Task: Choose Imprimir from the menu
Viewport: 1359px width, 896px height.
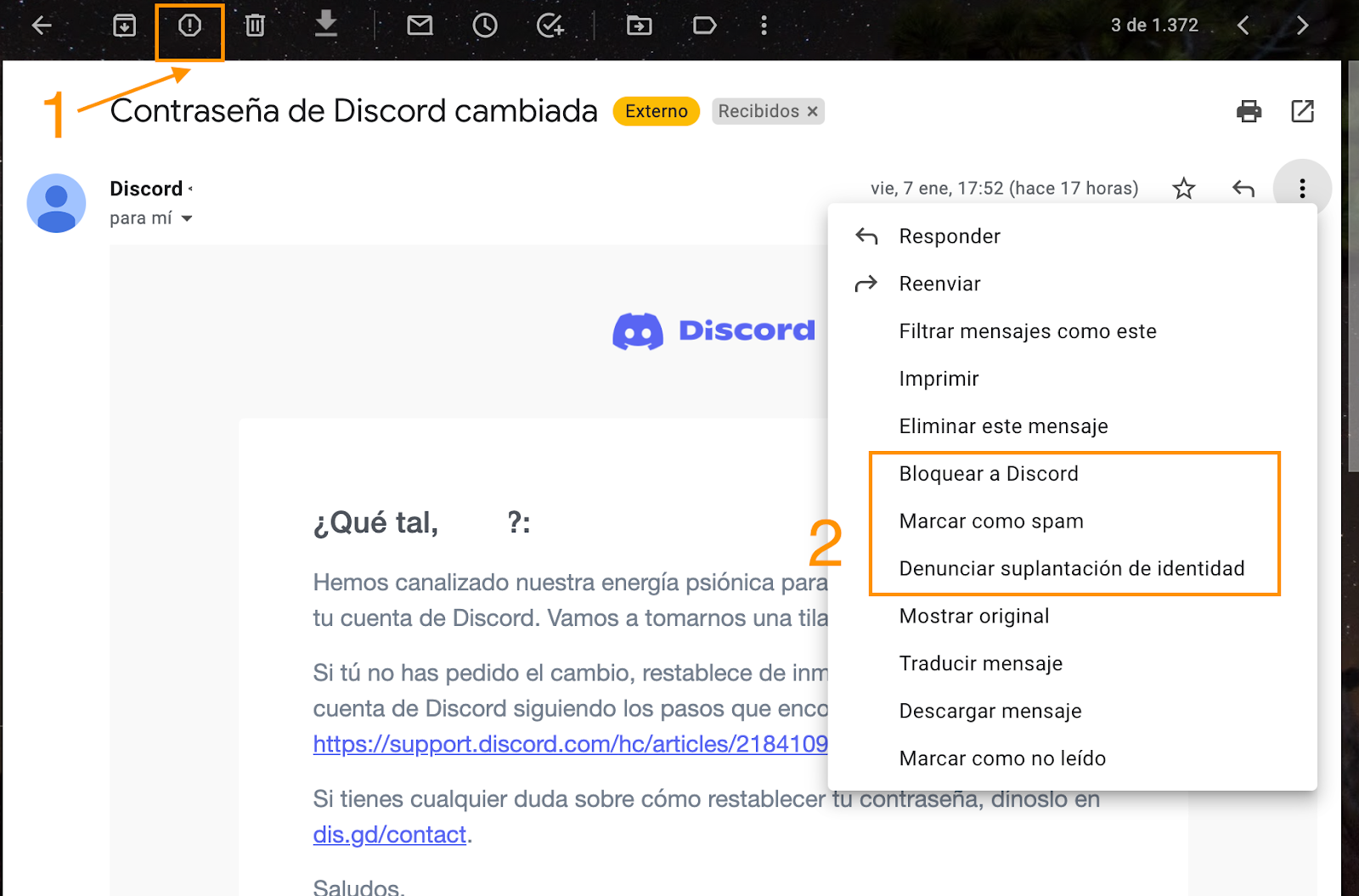Action: point(1072,379)
